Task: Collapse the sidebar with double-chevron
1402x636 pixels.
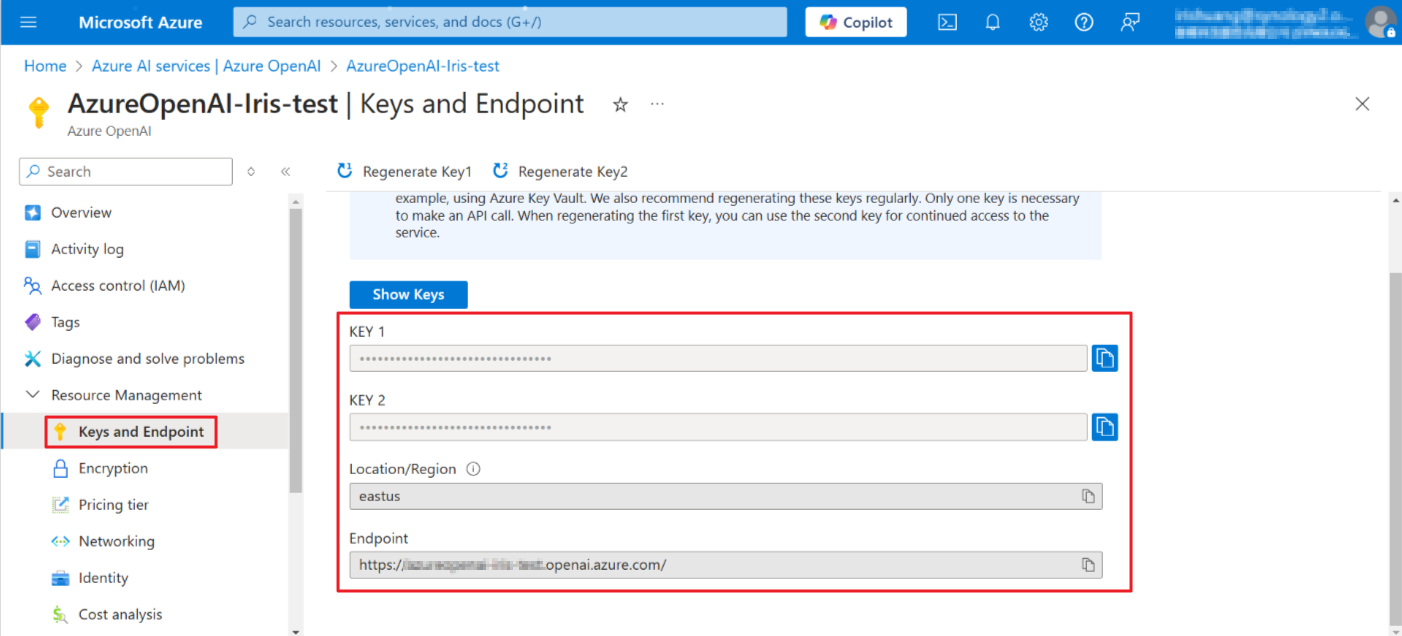Action: point(285,171)
